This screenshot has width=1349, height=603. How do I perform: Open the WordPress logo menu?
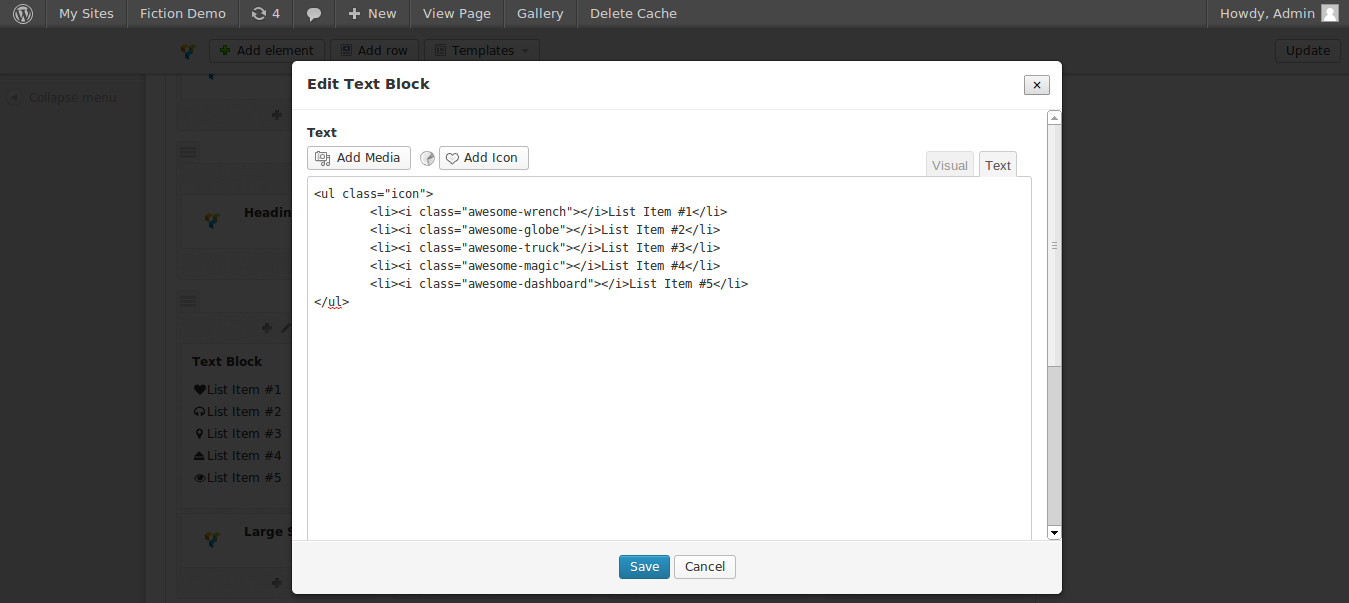coord(23,14)
